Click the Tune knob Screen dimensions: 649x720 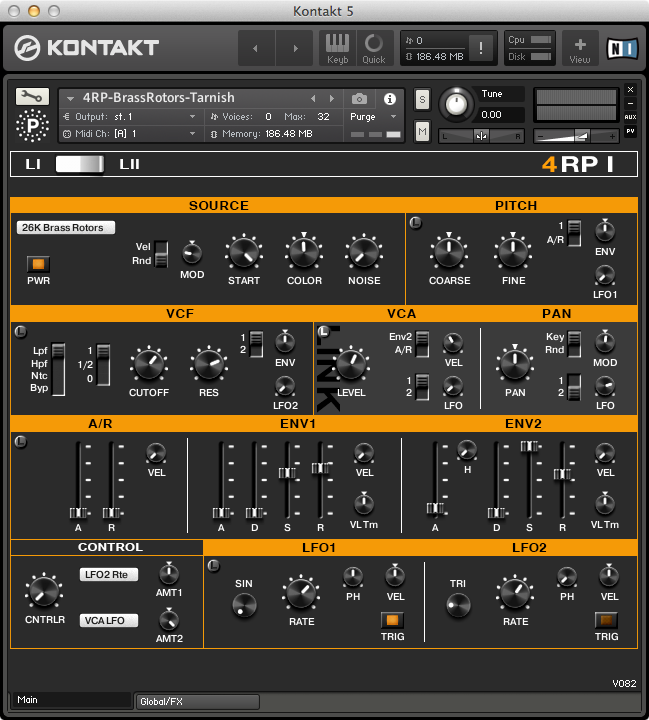[456, 105]
